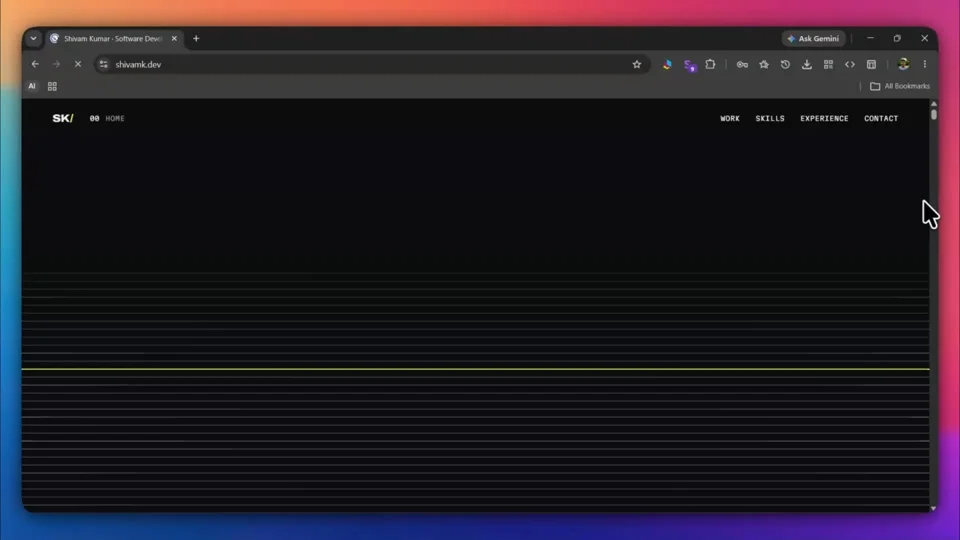Open the AI bookmark in bookmarks bar
The width and height of the screenshot is (960, 540).
coord(32,86)
